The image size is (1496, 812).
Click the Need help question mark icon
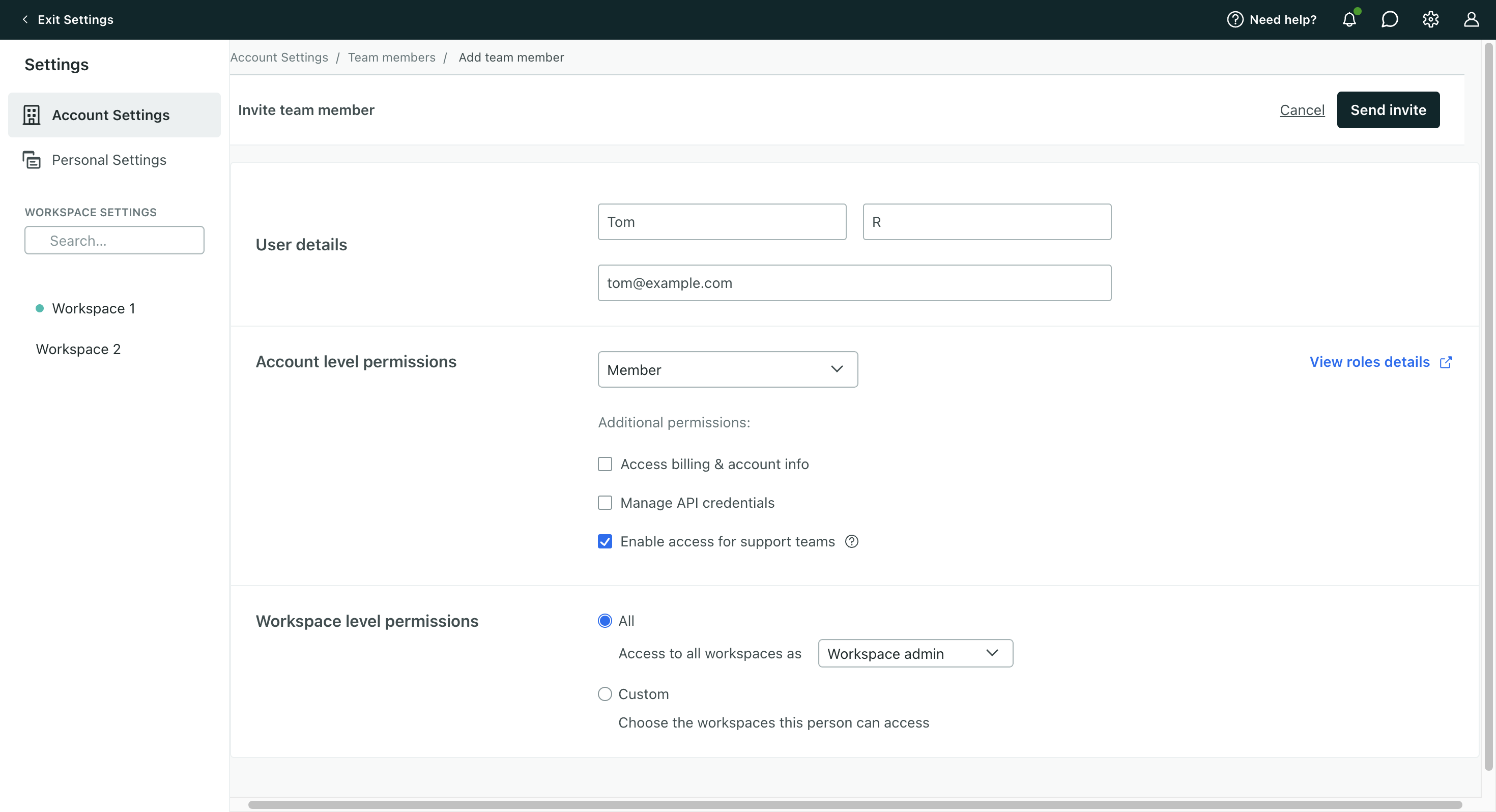tap(1234, 19)
